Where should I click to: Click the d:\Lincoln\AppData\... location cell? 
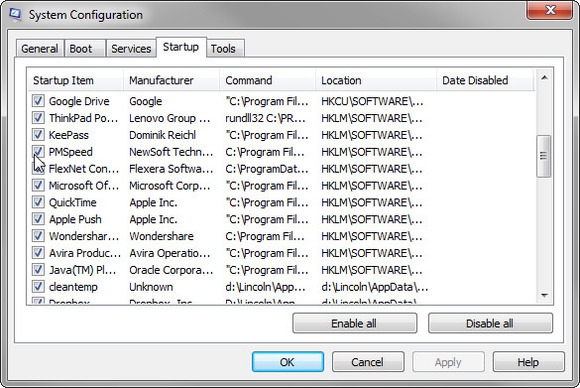pyautogui.click(x=375, y=287)
